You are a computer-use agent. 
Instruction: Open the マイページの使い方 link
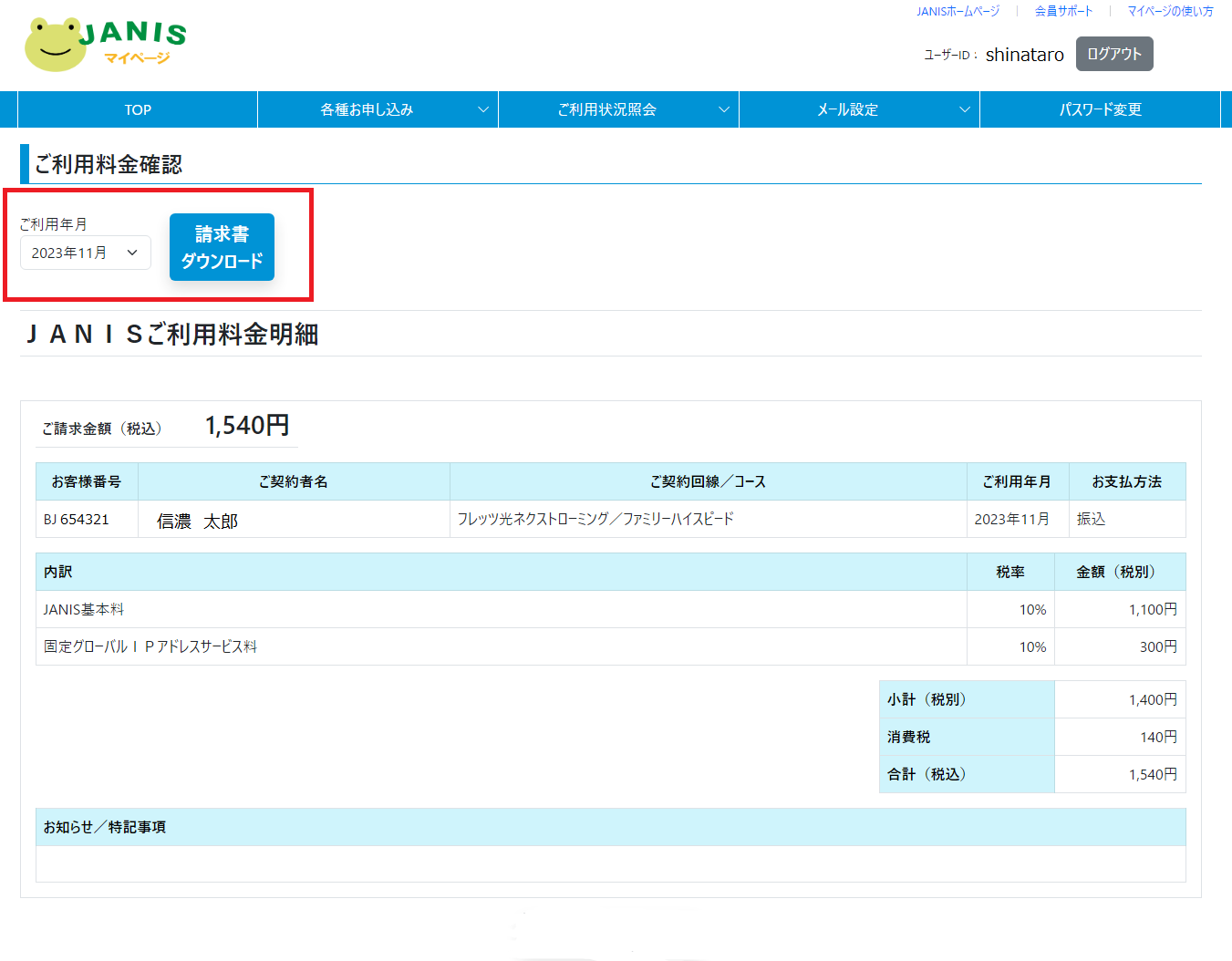point(1170,11)
